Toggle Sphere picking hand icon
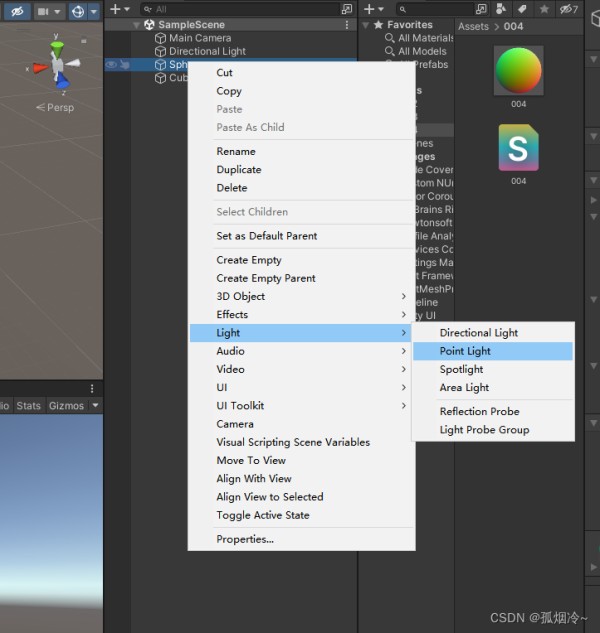Image resolution: width=600 pixels, height=633 pixels. (125, 65)
